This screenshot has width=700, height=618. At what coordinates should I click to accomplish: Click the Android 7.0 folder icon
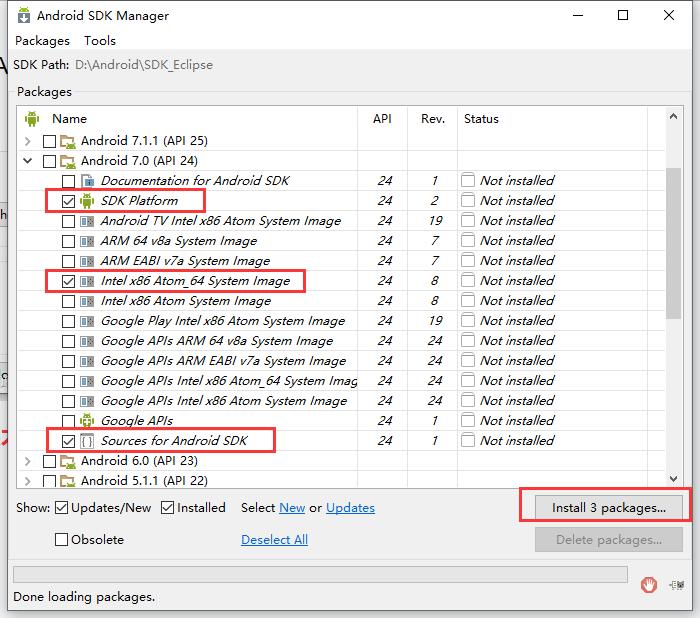[68, 161]
